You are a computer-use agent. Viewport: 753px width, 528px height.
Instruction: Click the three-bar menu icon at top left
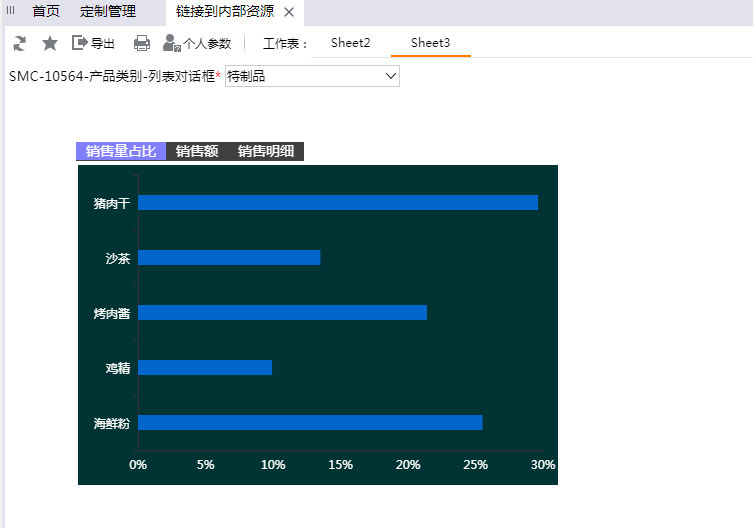(11, 10)
